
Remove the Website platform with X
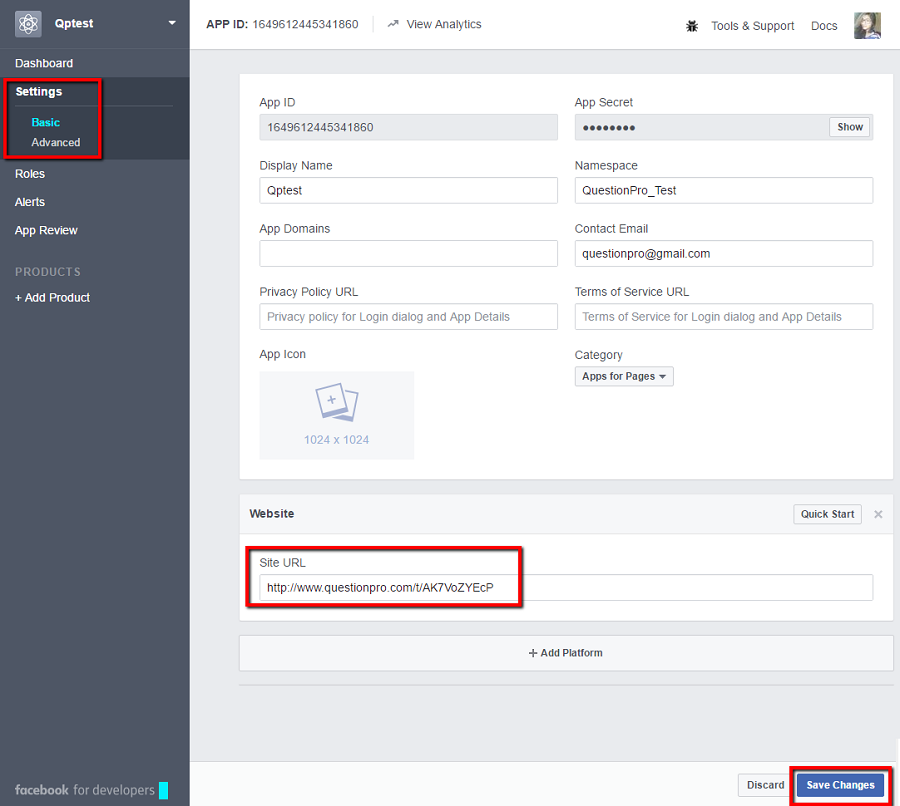pyautogui.click(x=878, y=514)
